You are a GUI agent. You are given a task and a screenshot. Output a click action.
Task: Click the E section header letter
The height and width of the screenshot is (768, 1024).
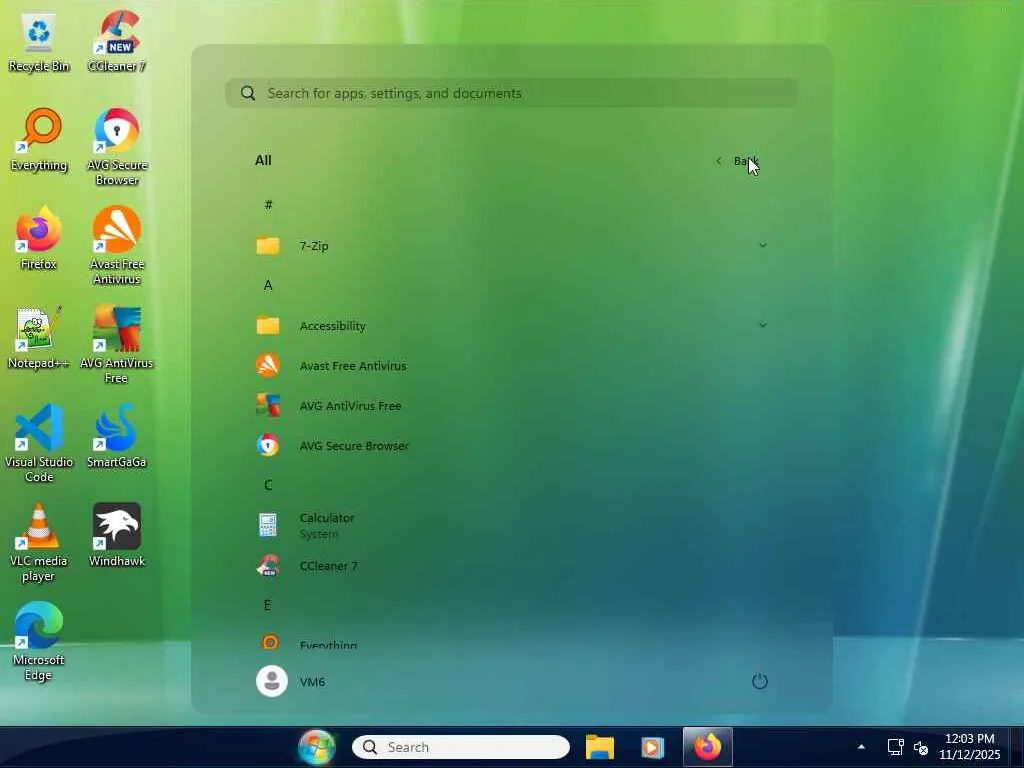(x=267, y=605)
